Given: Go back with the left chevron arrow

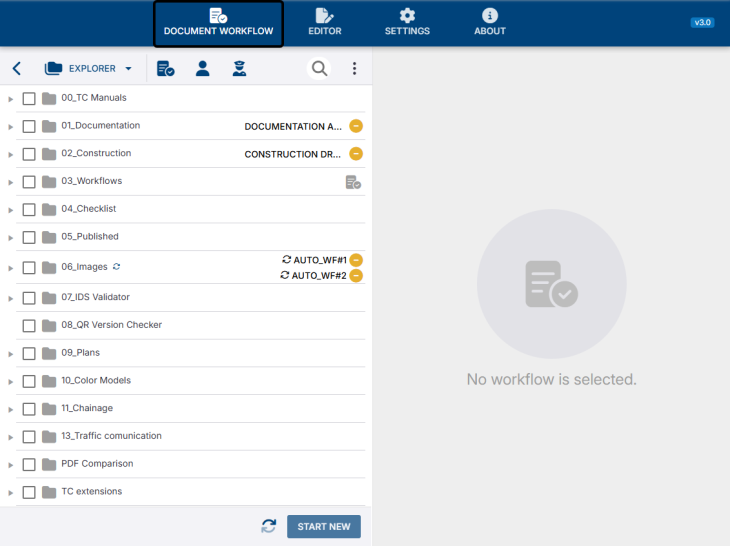Looking at the screenshot, I should (x=17, y=68).
